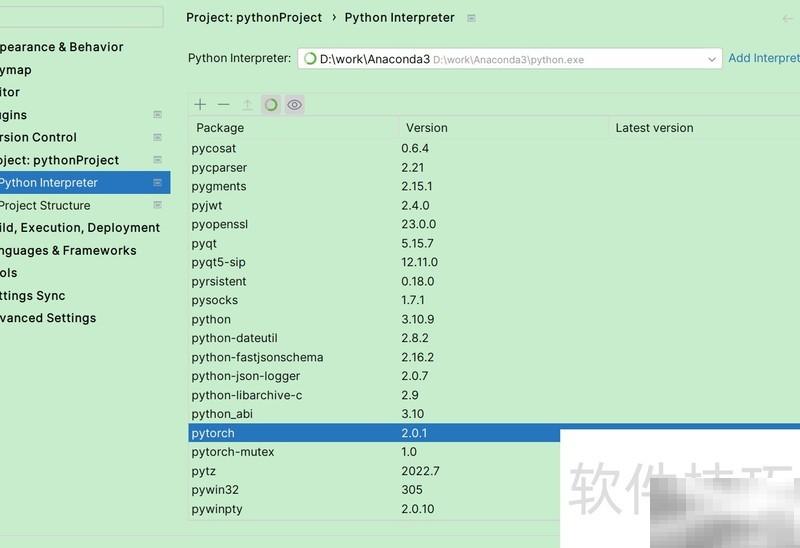Click the Add Interpreter link
The height and width of the screenshot is (548, 800).
(x=763, y=58)
